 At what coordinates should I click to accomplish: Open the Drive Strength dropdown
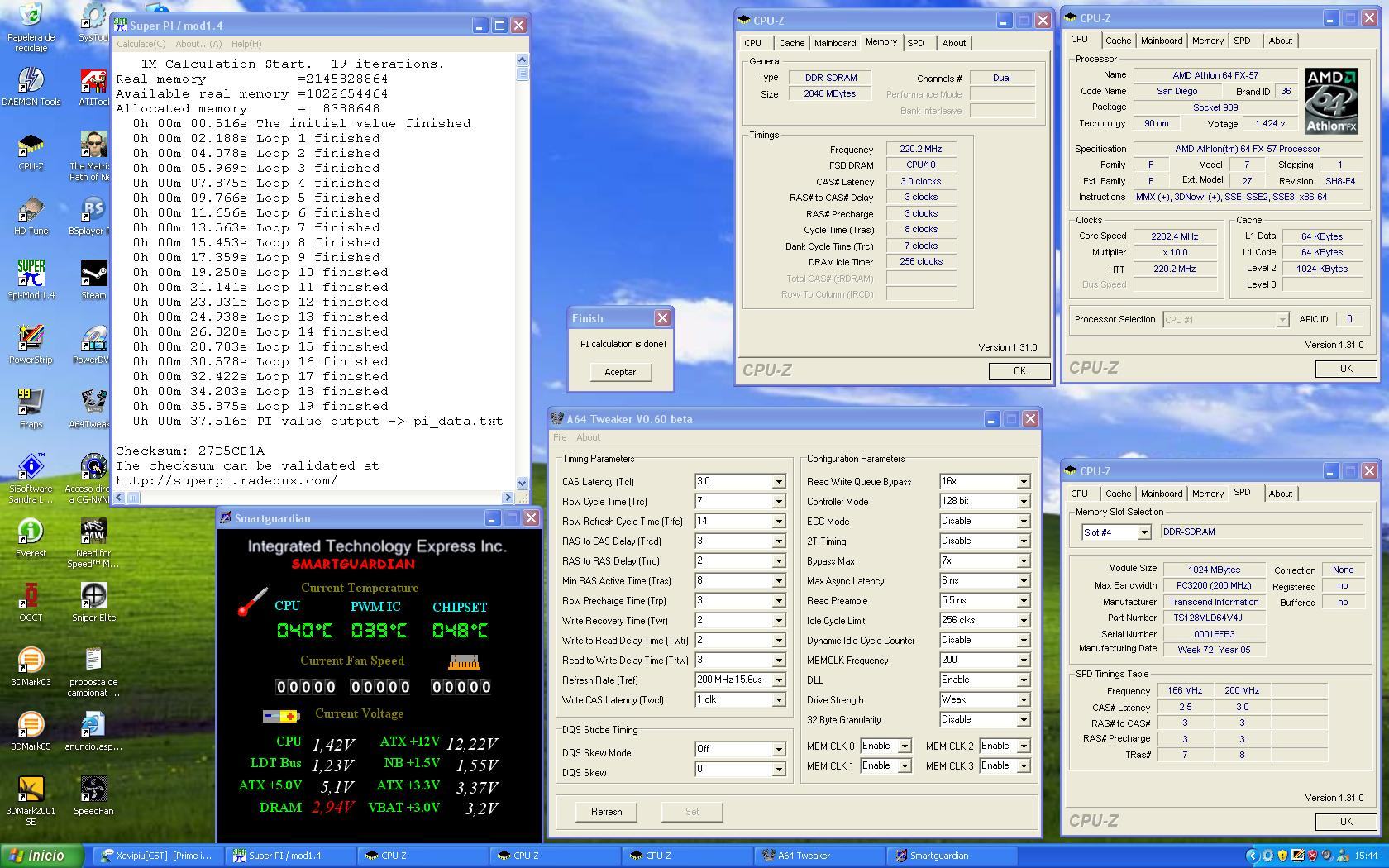[1023, 700]
